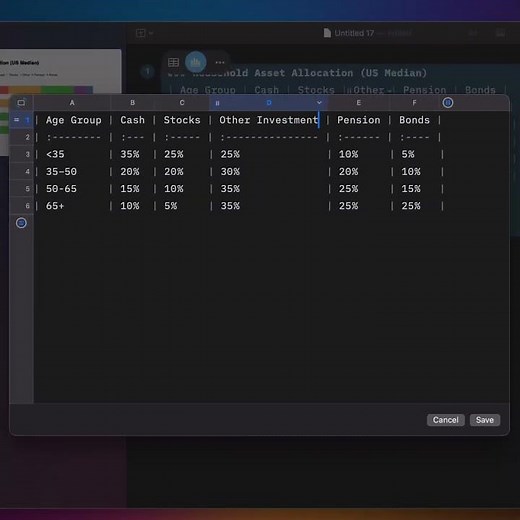Viewport: 520px width, 520px height.
Task: Select column E header
Action: click(359, 103)
